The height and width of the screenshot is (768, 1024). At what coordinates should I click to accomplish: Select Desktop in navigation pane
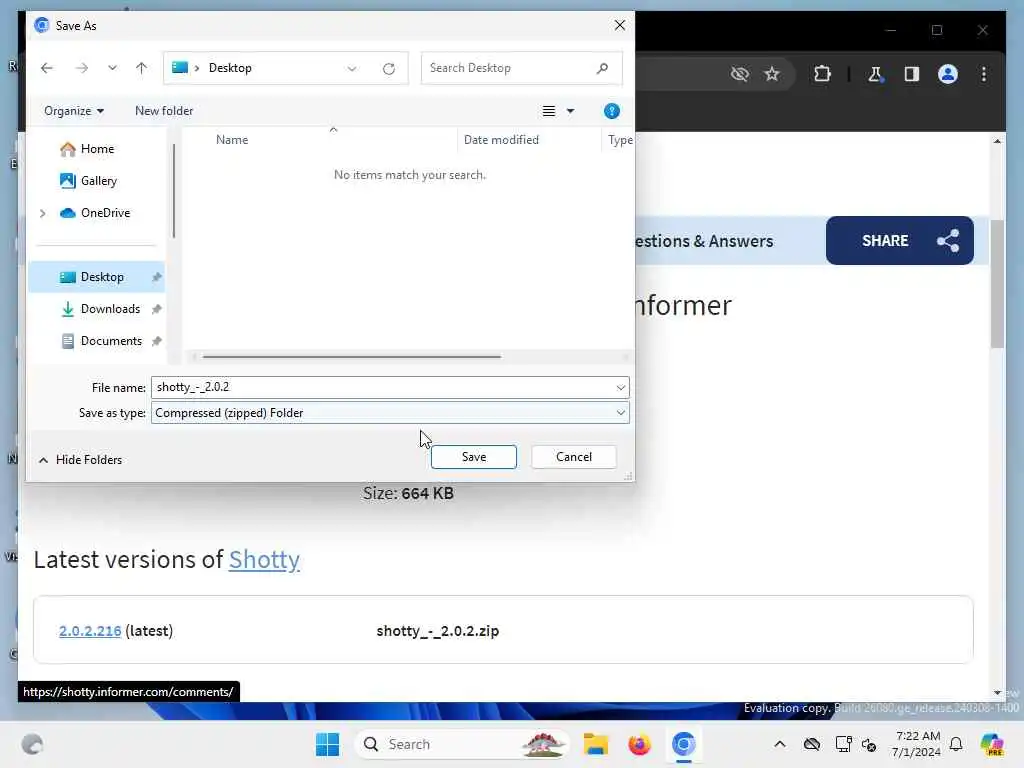(x=101, y=277)
